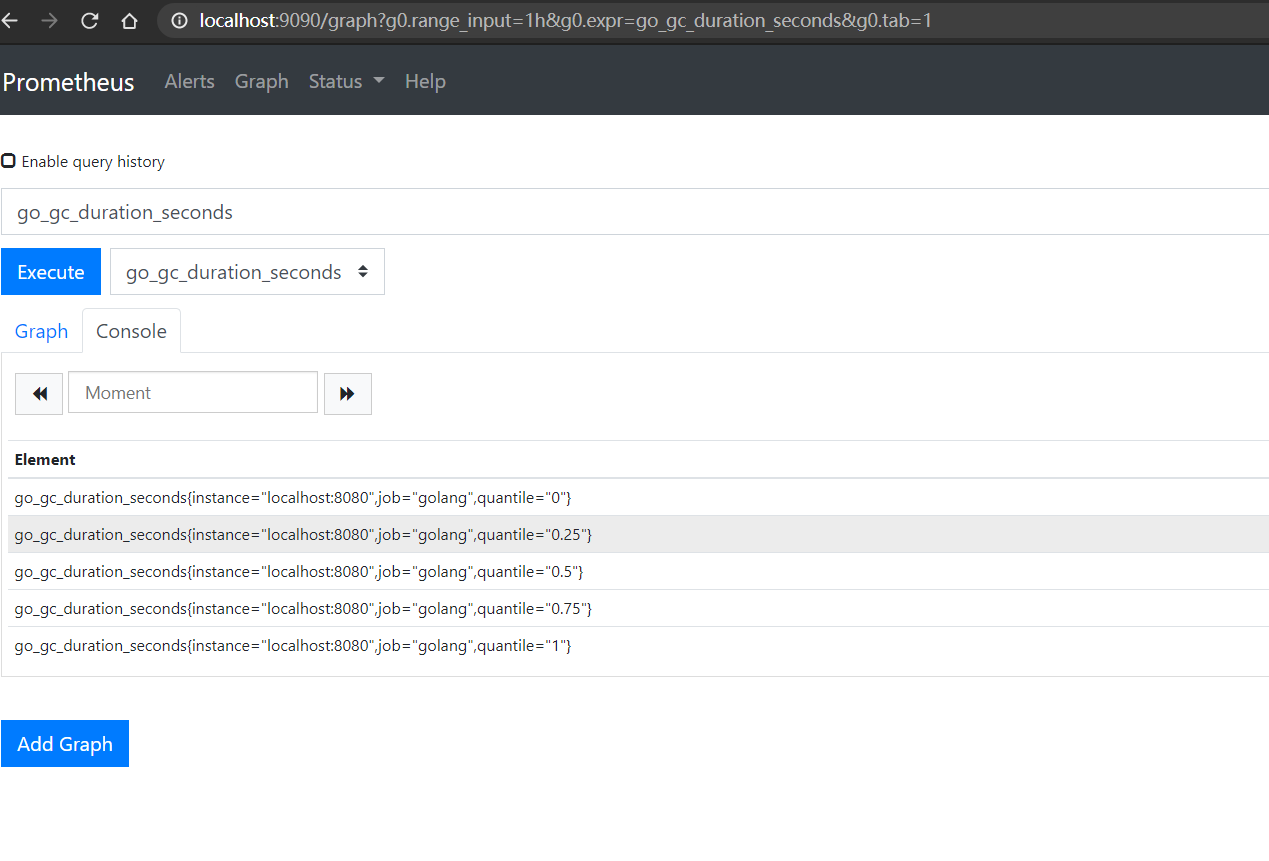Expand the Status dropdown menu
The image size is (1269, 861).
346,82
